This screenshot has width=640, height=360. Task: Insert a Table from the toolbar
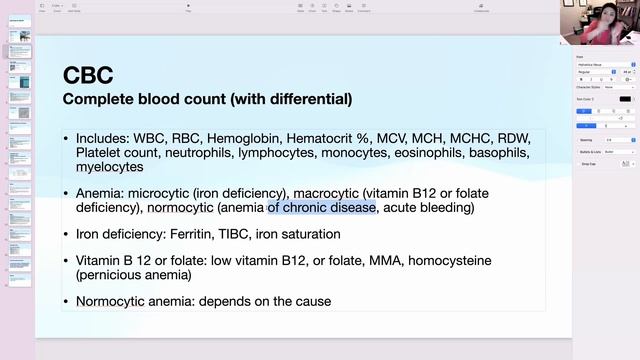click(x=300, y=7)
